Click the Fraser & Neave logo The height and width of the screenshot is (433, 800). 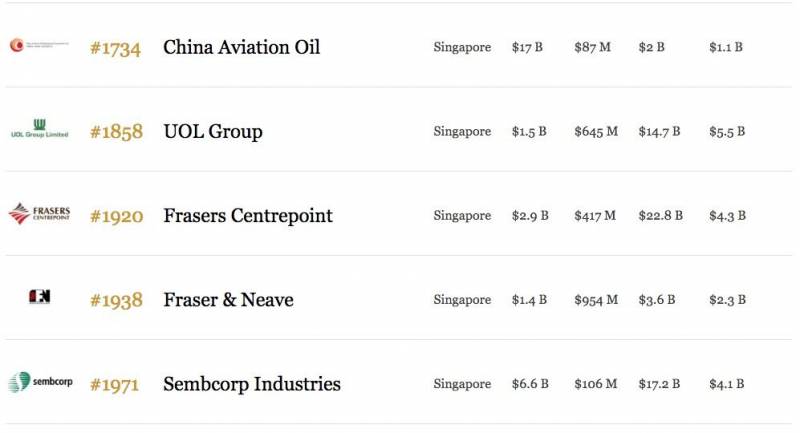39,297
